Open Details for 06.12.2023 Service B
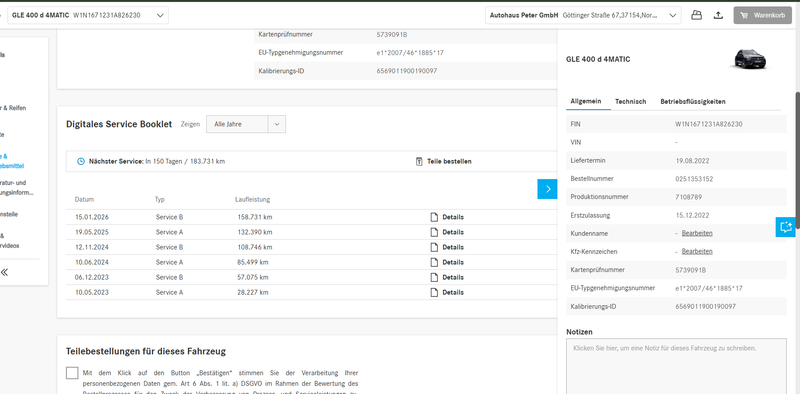The width and height of the screenshot is (800, 394). (453, 277)
